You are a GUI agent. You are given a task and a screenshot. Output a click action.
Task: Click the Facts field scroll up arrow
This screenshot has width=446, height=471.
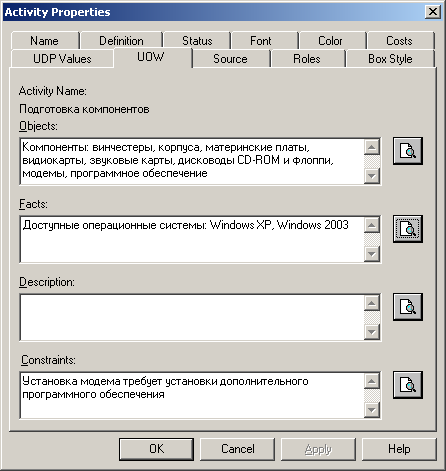coord(372,225)
